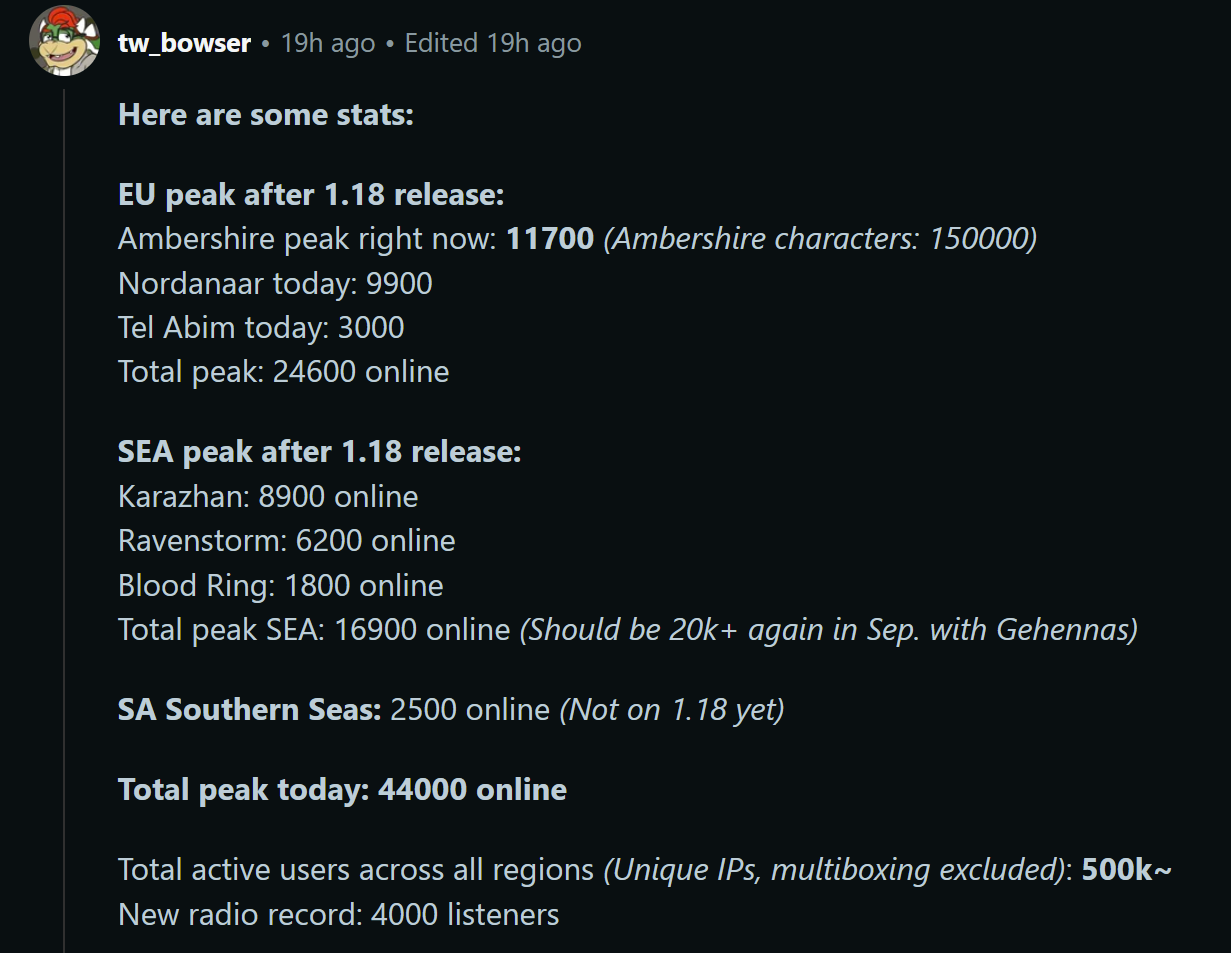Screen dimensions: 1231x953
Task: Click the 'New radio record: 4000 listeners' line
Action: pos(338,914)
